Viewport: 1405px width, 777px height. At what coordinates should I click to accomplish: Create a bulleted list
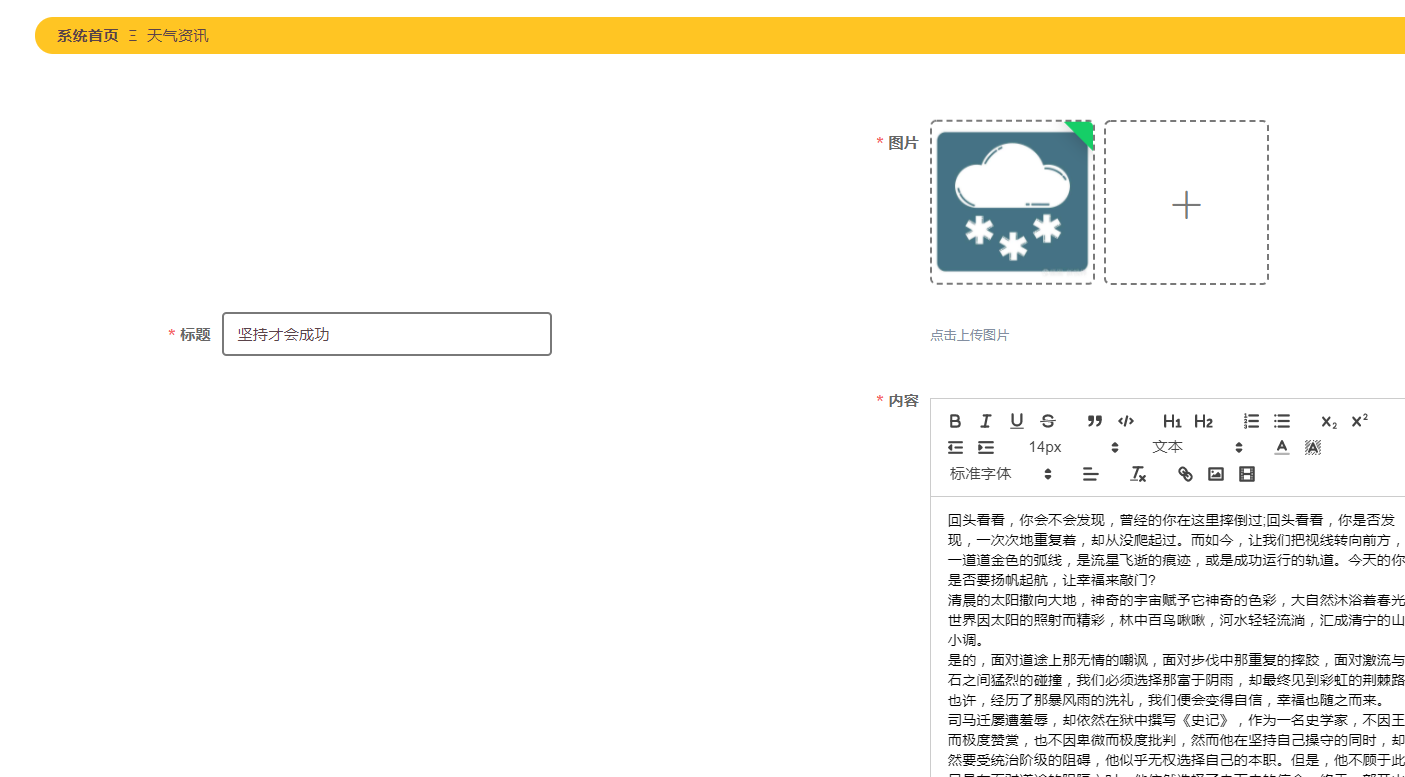coord(1282,421)
